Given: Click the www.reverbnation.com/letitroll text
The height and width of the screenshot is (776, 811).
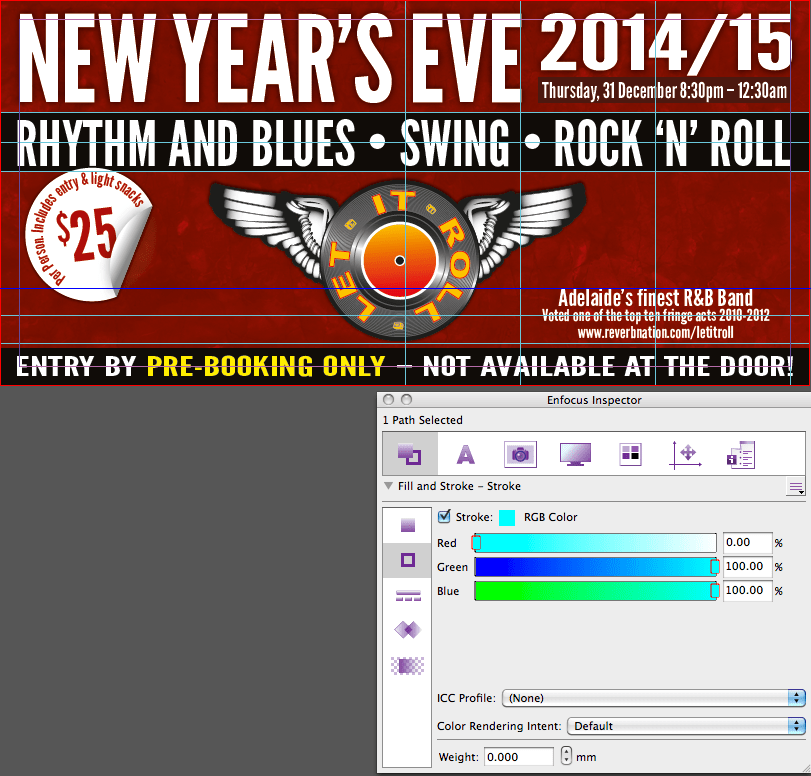Looking at the screenshot, I should click(655, 332).
